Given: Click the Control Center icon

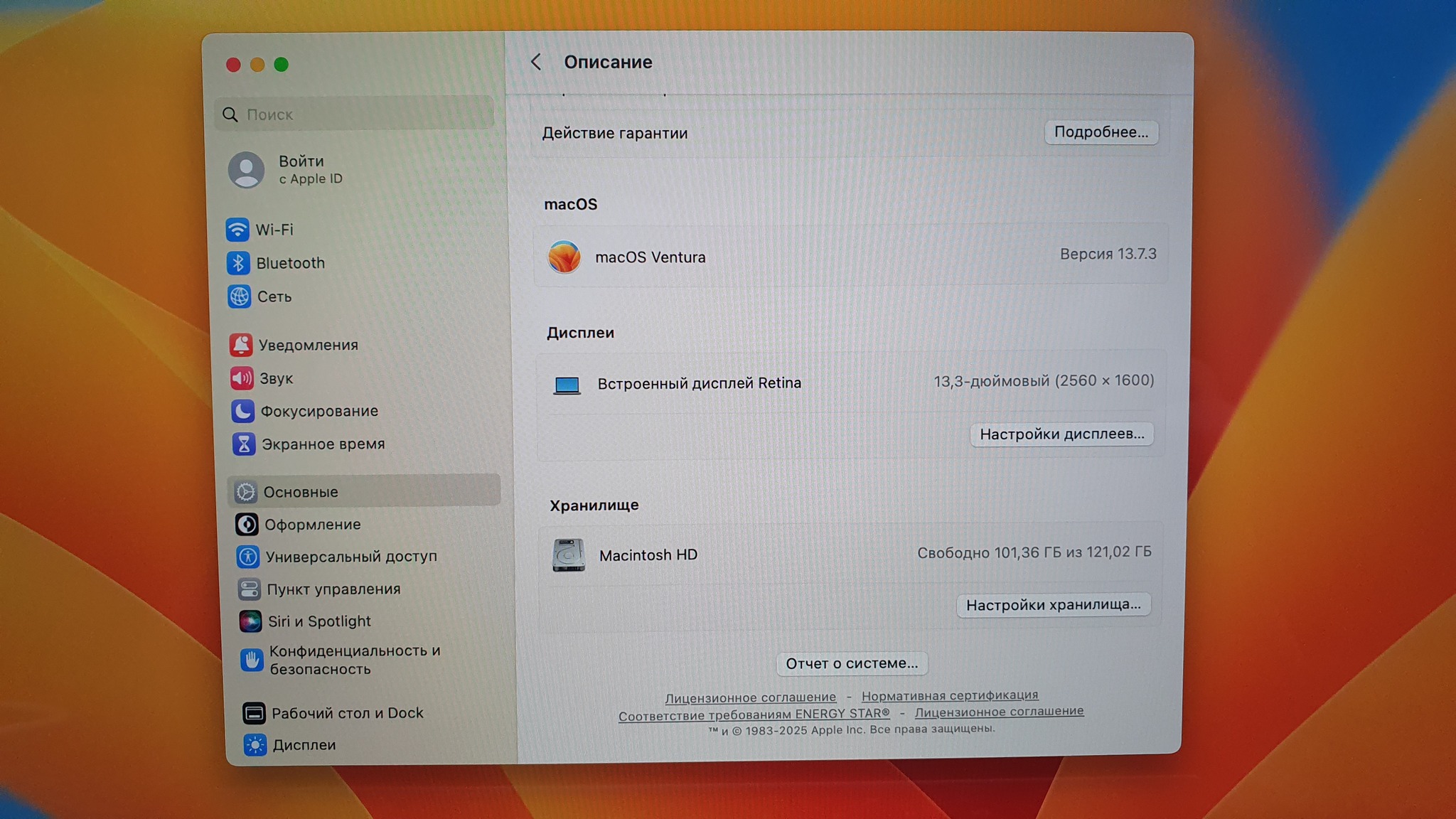Looking at the screenshot, I should click(x=249, y=589).
